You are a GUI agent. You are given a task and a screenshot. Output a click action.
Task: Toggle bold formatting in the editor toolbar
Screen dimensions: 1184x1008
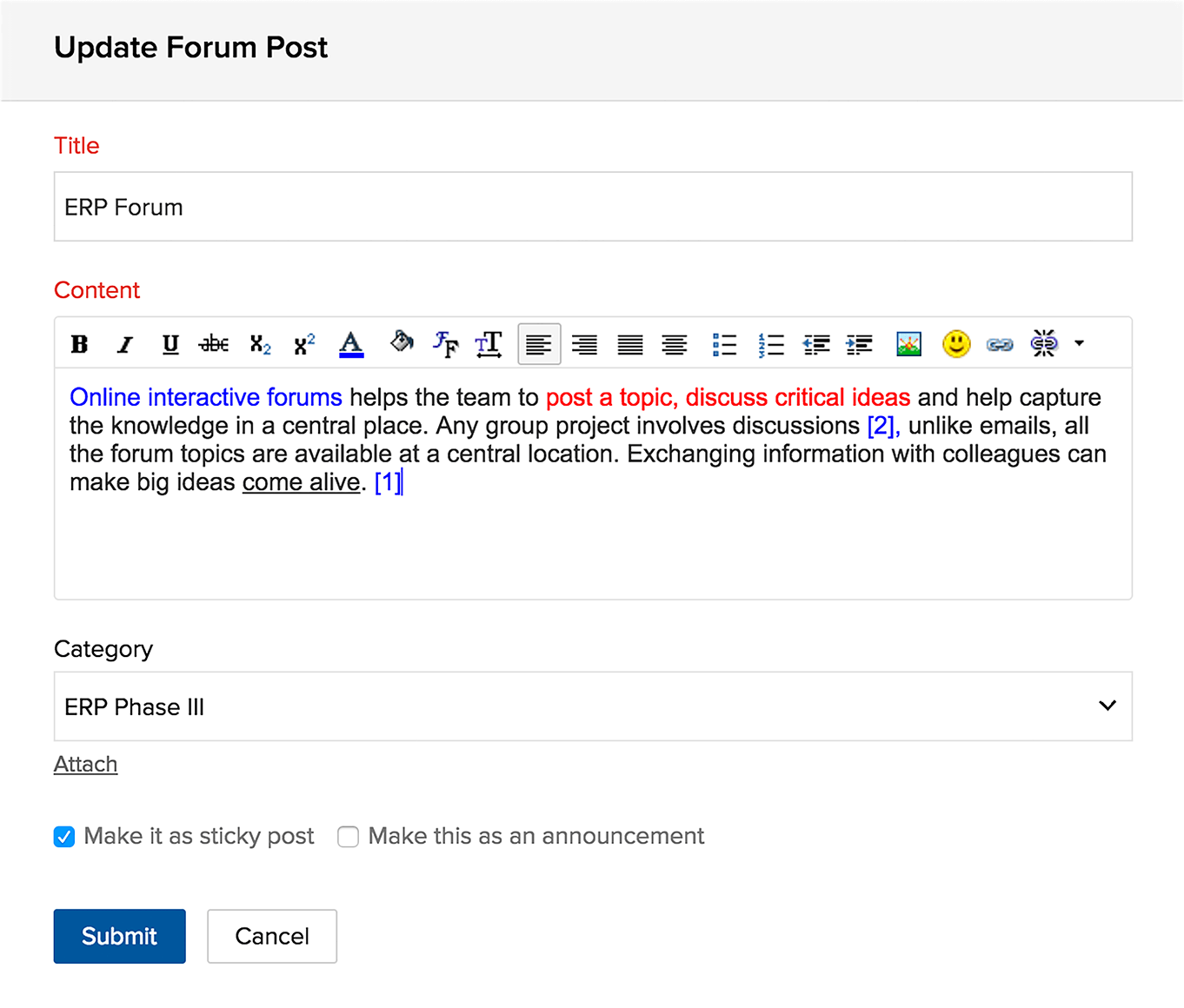[79, 344]
